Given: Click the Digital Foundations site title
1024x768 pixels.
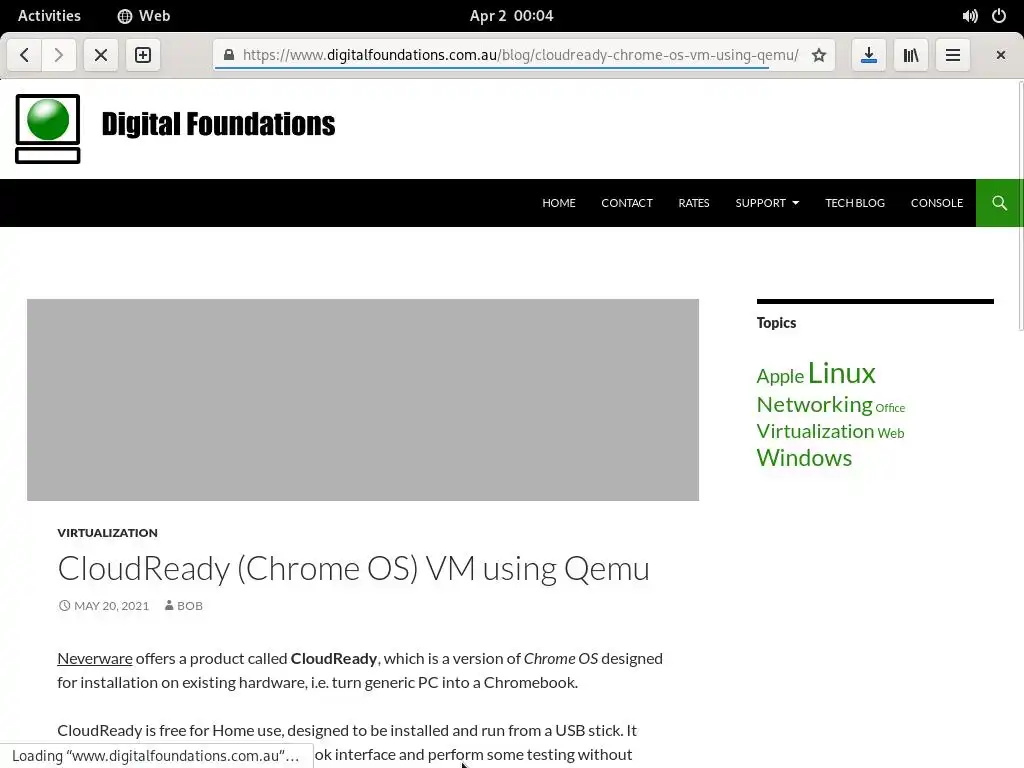Looking at the screenshot, I should tap(218, 124).
